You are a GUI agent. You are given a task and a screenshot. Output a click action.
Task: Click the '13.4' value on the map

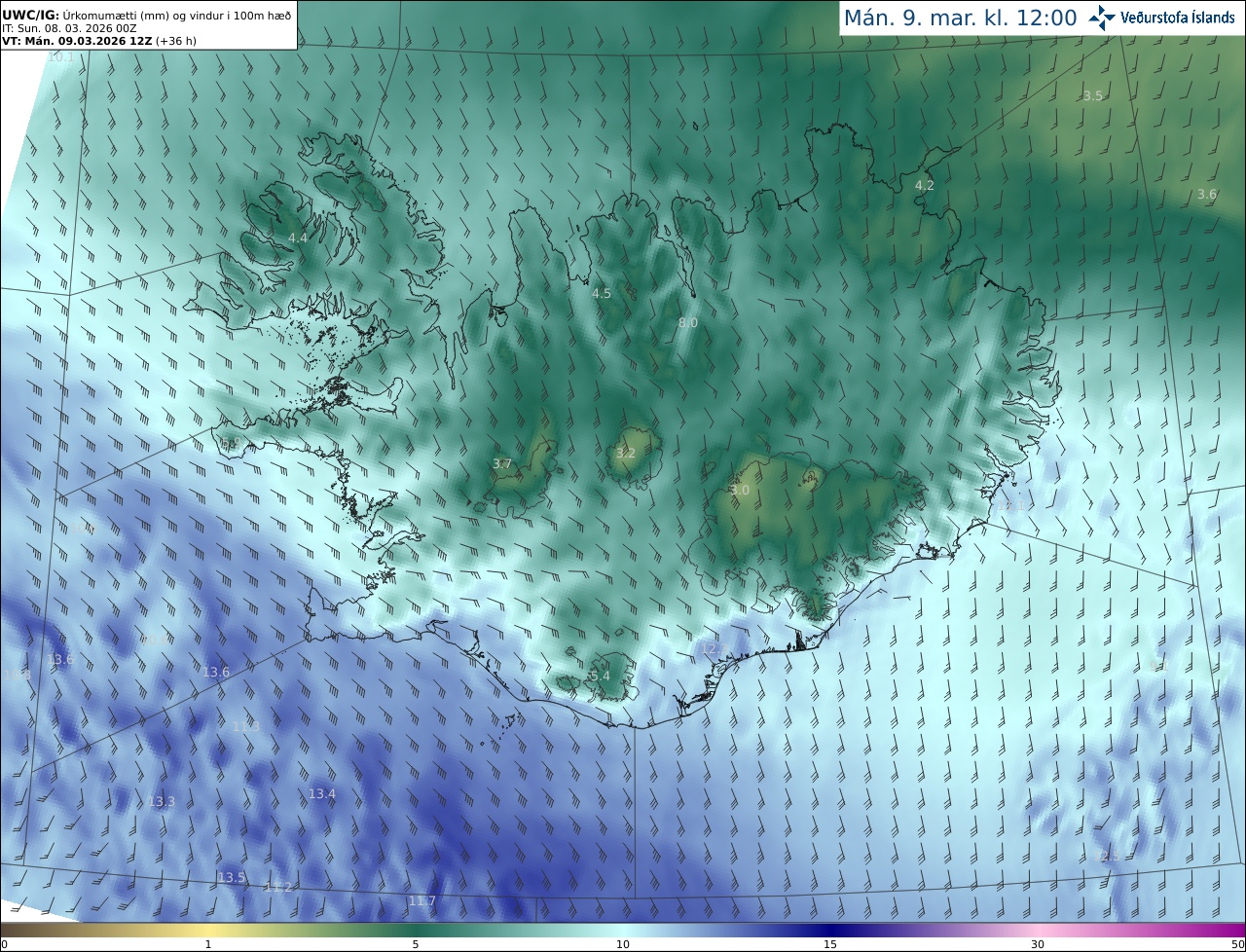tap(322, 794)
